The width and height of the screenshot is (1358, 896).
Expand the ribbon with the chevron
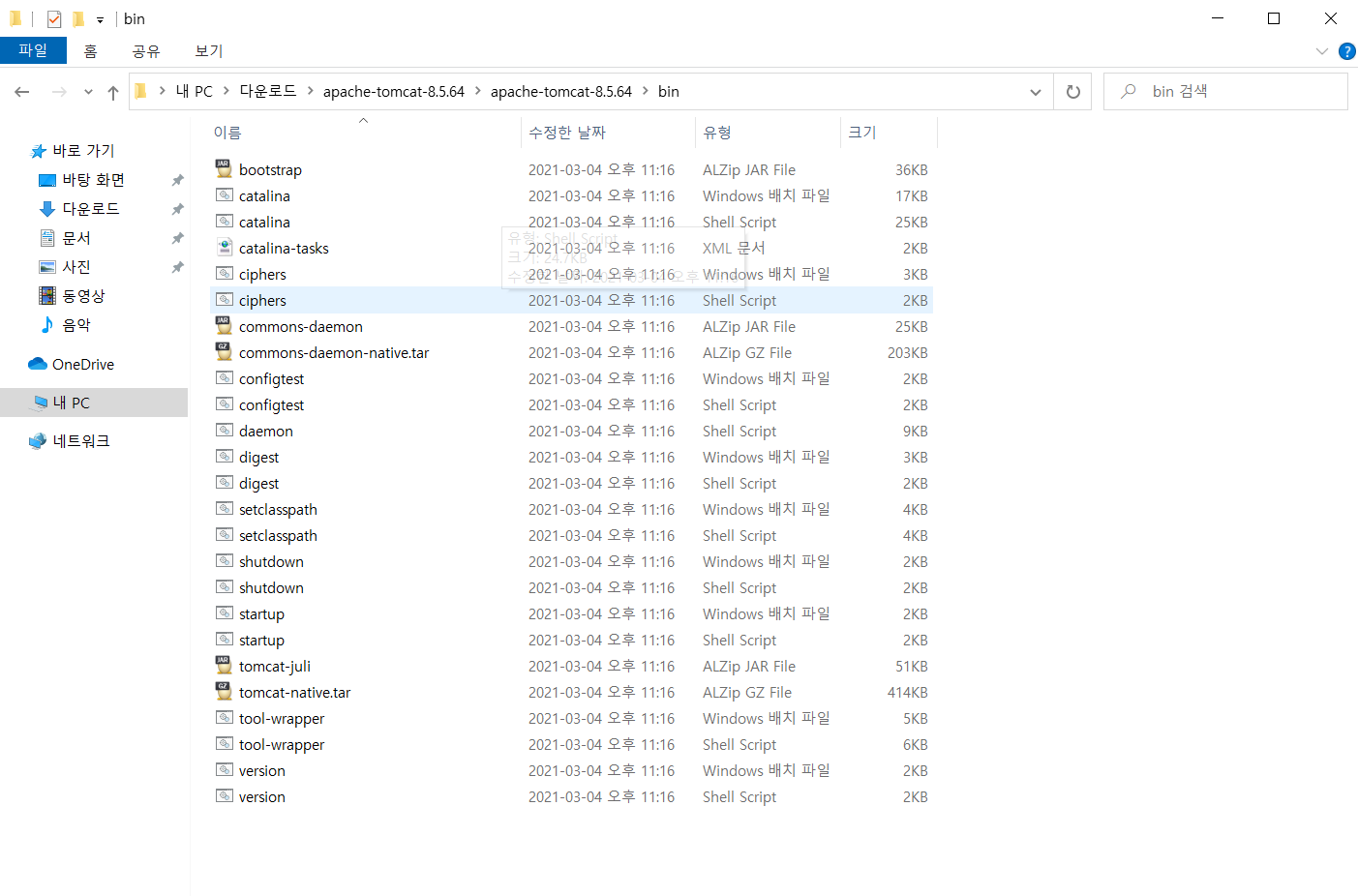[1322, 51]
